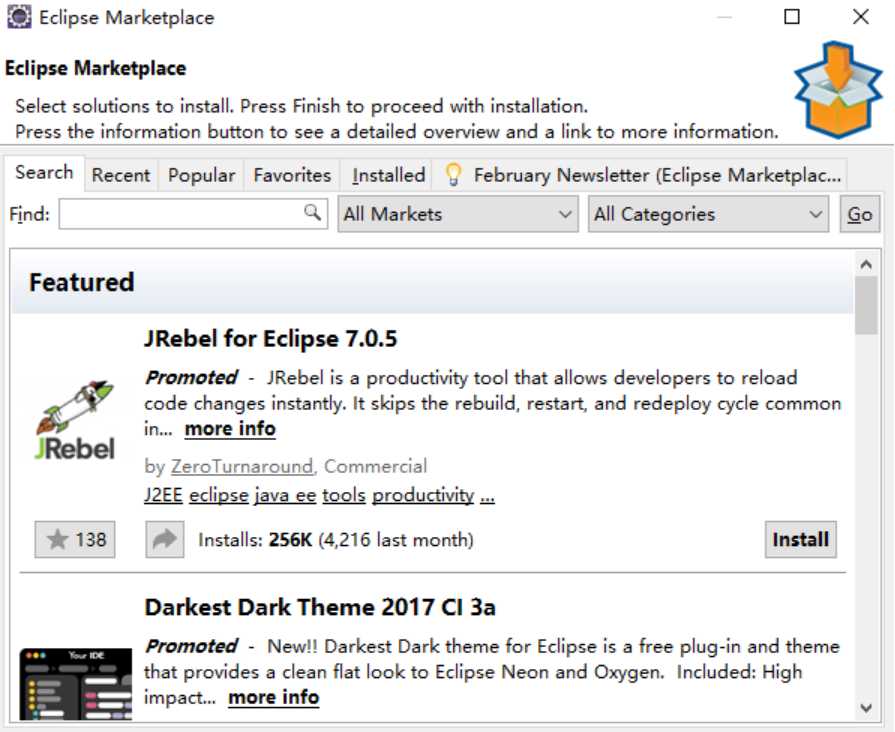Select the Favorites tab
895x732 pixels.
tap(292, 175)
